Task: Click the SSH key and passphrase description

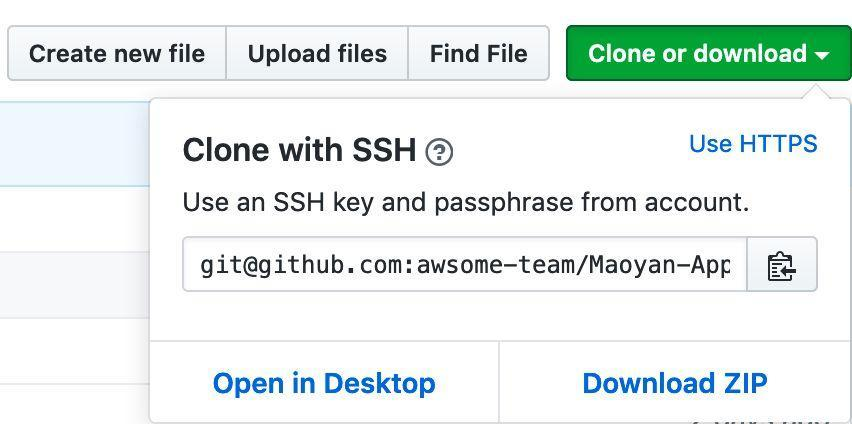Action: pyautogui.click(x=466, y=203)
